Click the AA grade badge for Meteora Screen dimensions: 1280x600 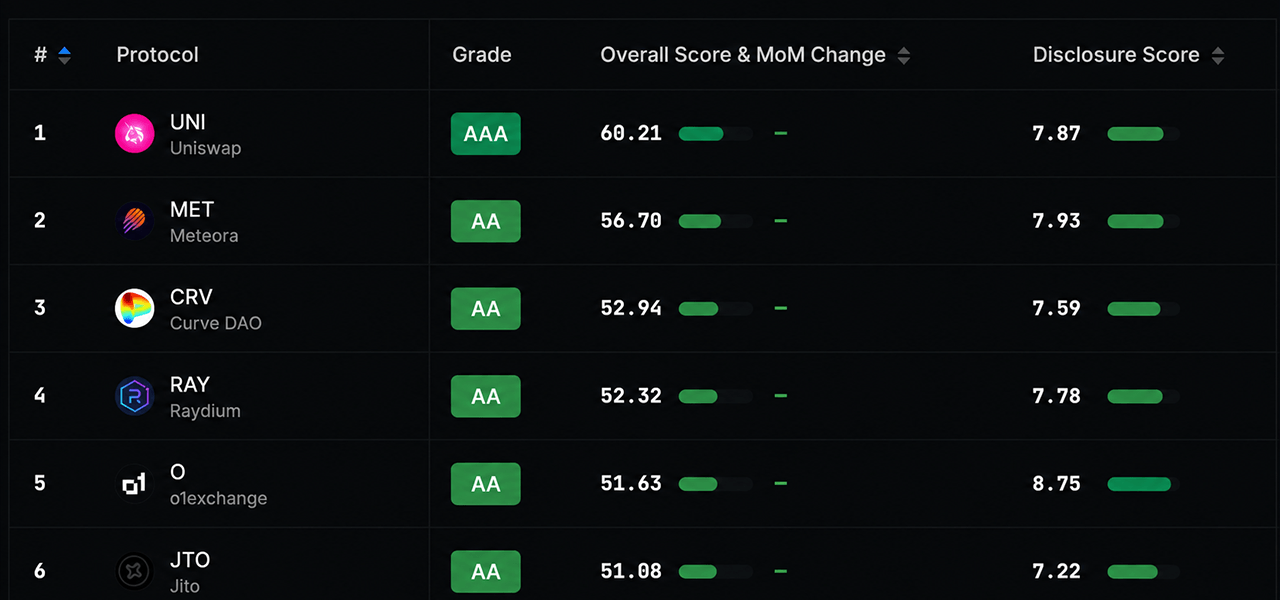tap(486, 221)
